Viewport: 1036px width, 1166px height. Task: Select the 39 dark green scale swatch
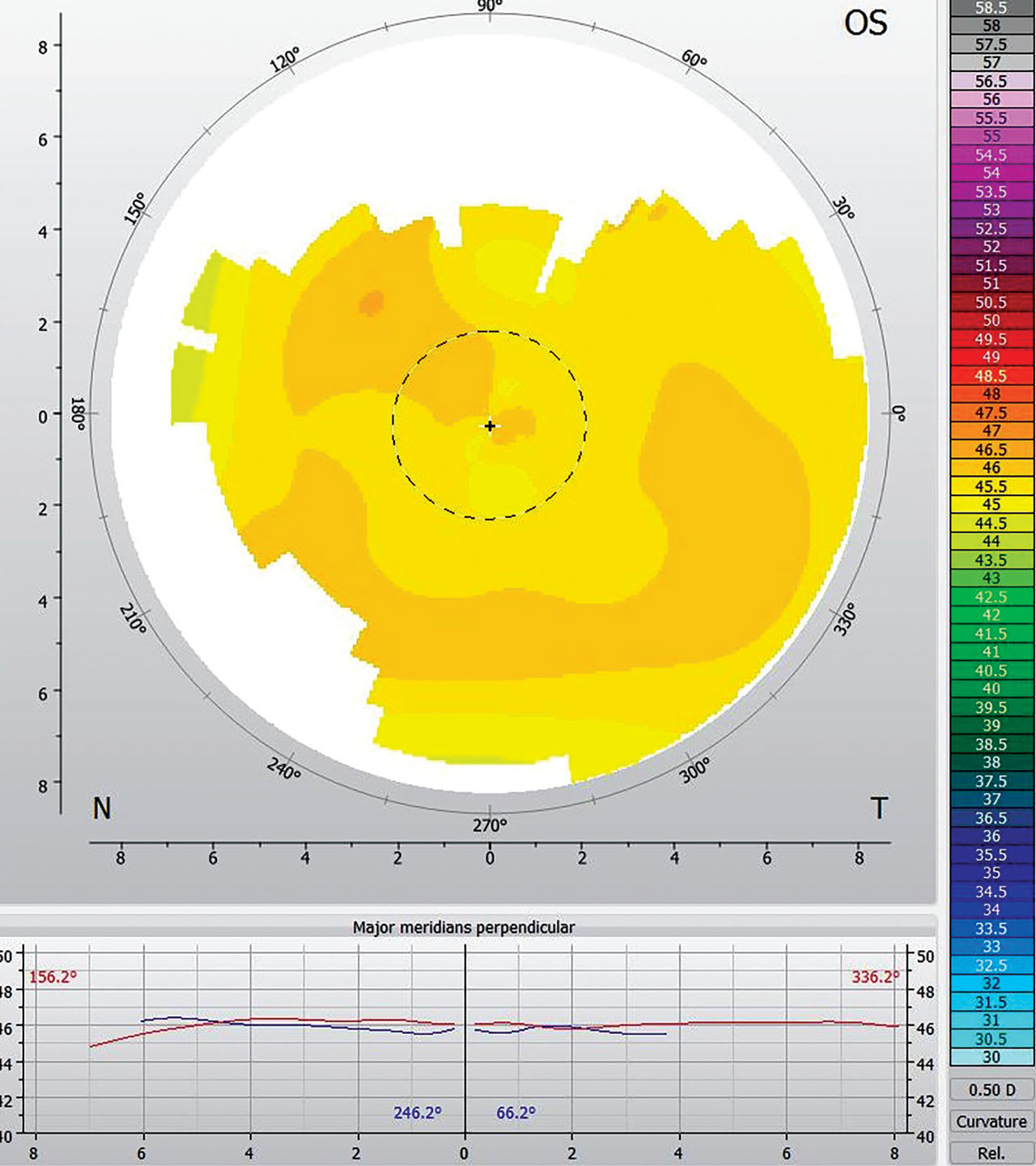[x=991, y=726]
